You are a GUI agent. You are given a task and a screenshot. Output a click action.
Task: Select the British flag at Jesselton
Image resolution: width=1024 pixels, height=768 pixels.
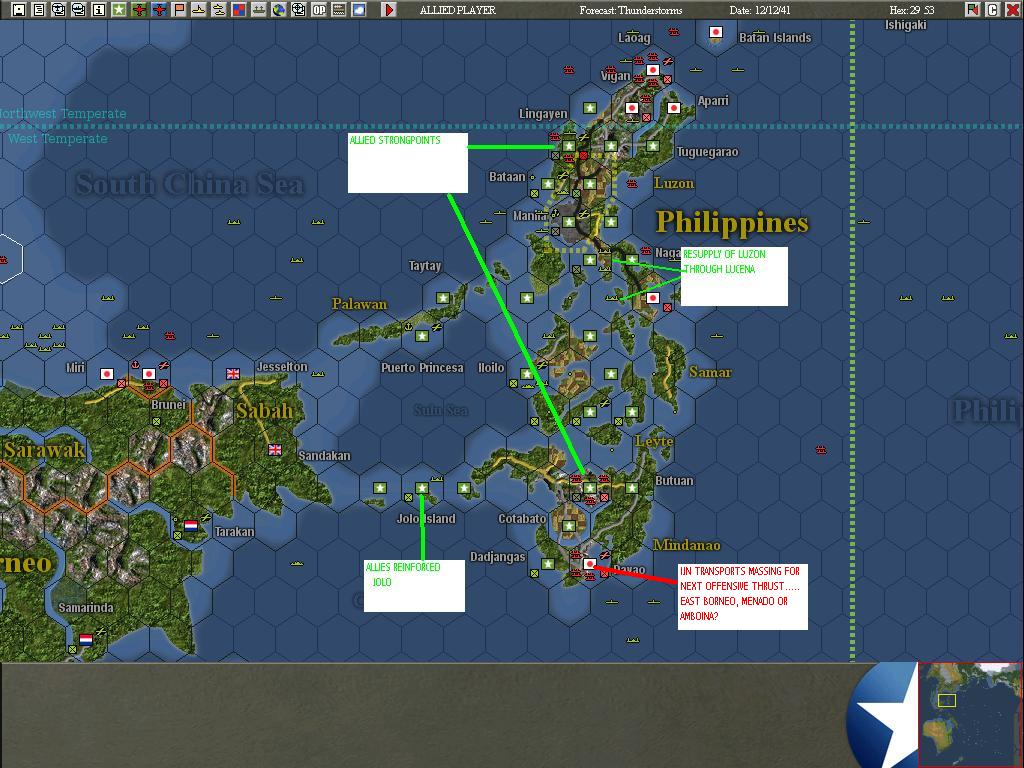pos(233,374)
